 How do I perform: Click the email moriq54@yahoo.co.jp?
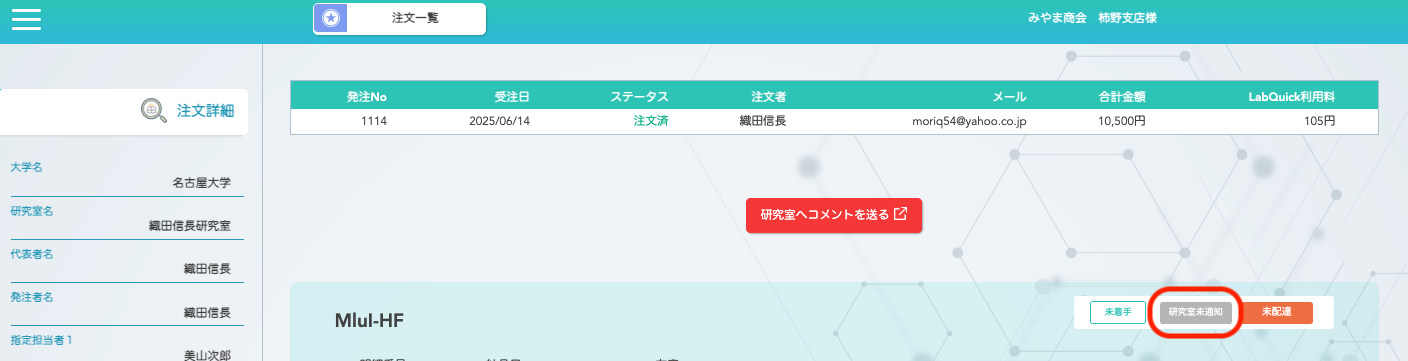[x=969, y=121]
